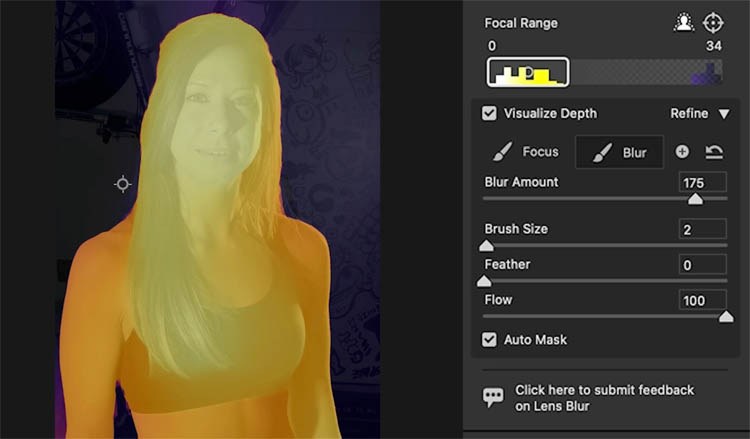Click the Focal Range depth selector box

[528, 72]
